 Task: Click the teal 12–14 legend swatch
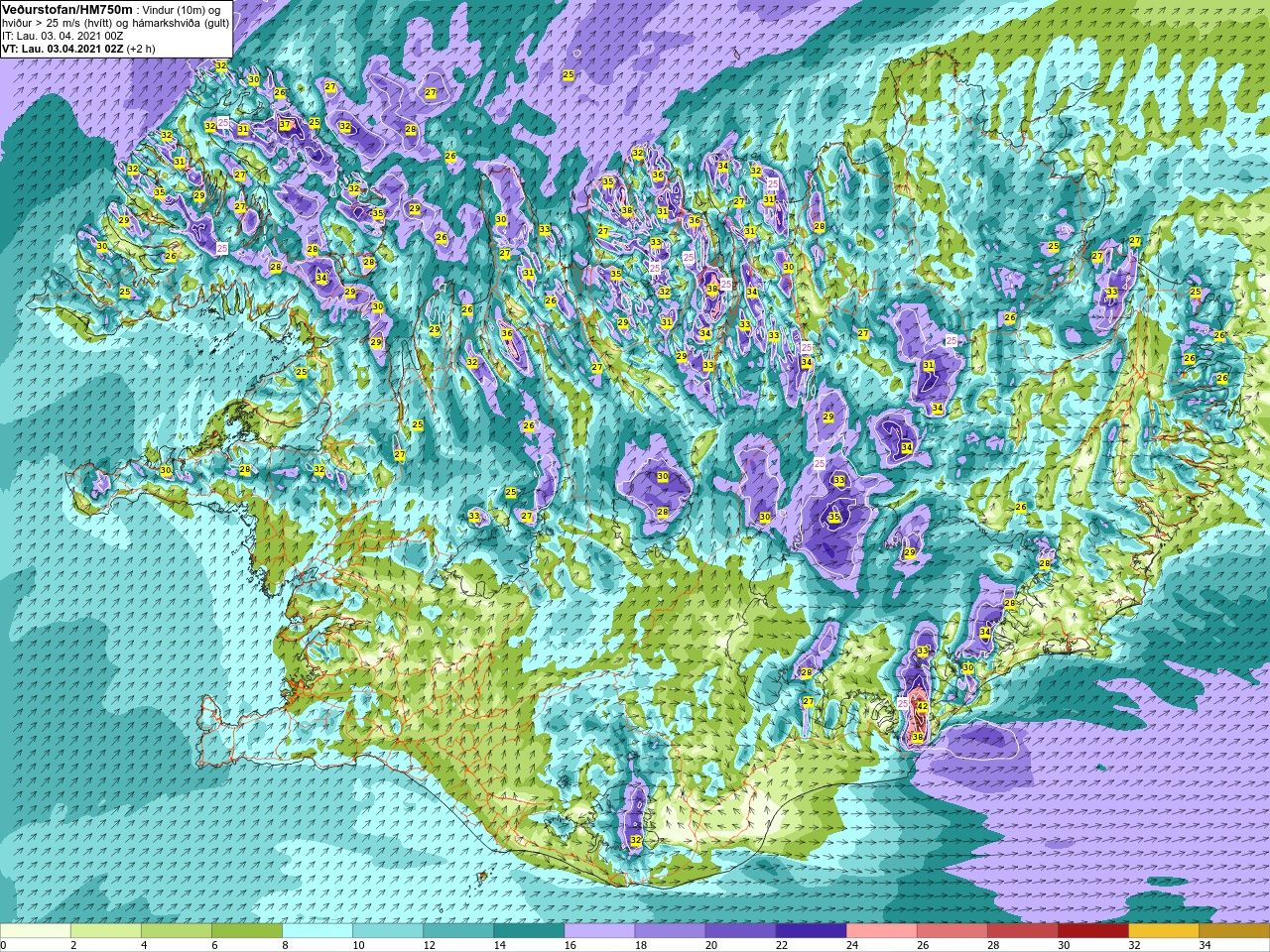458,931
